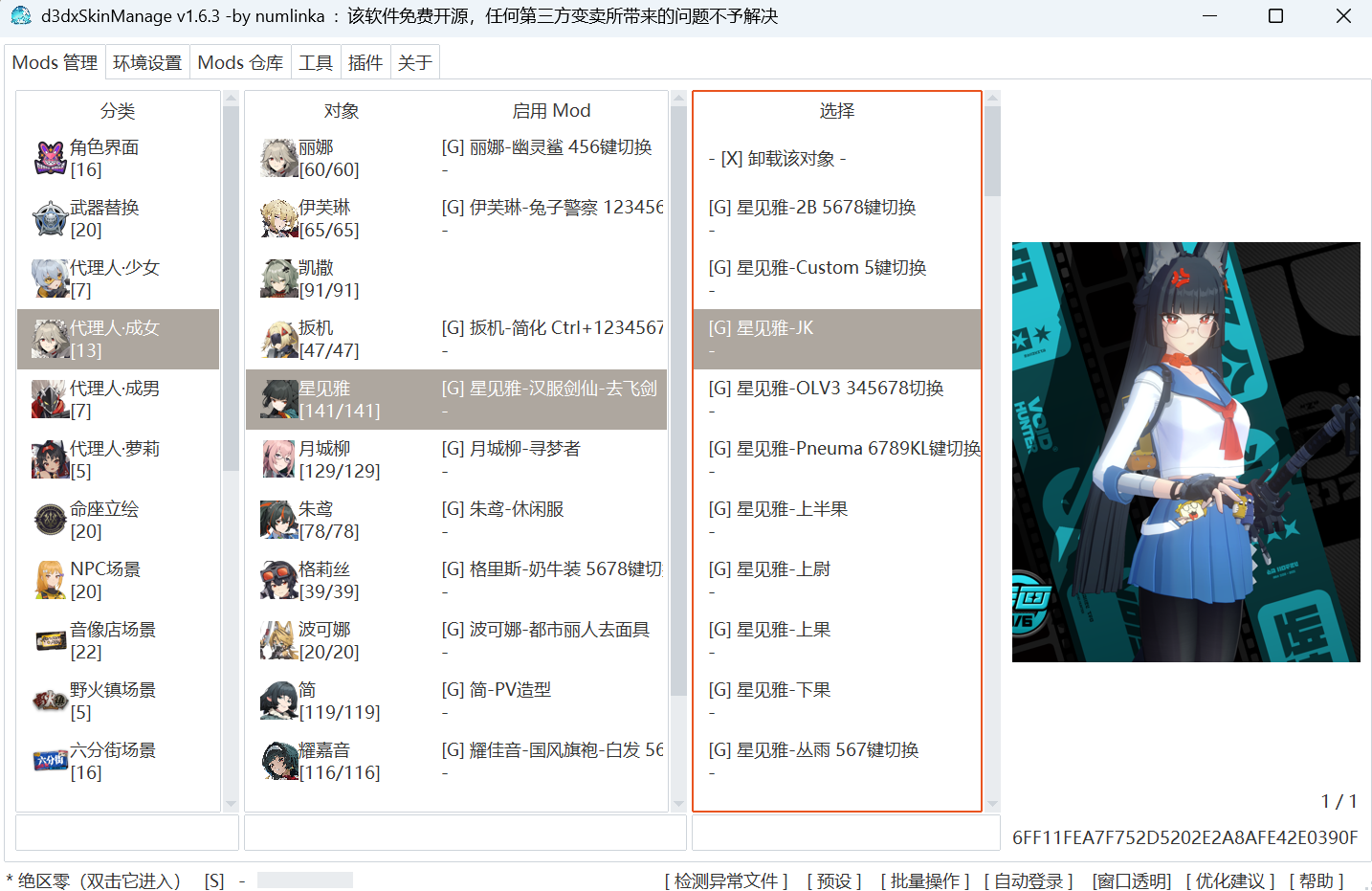Viewport: 1372px width, 891px height.
Task: Click the 耀嘉音 character avatar
Action: [279, 761]
